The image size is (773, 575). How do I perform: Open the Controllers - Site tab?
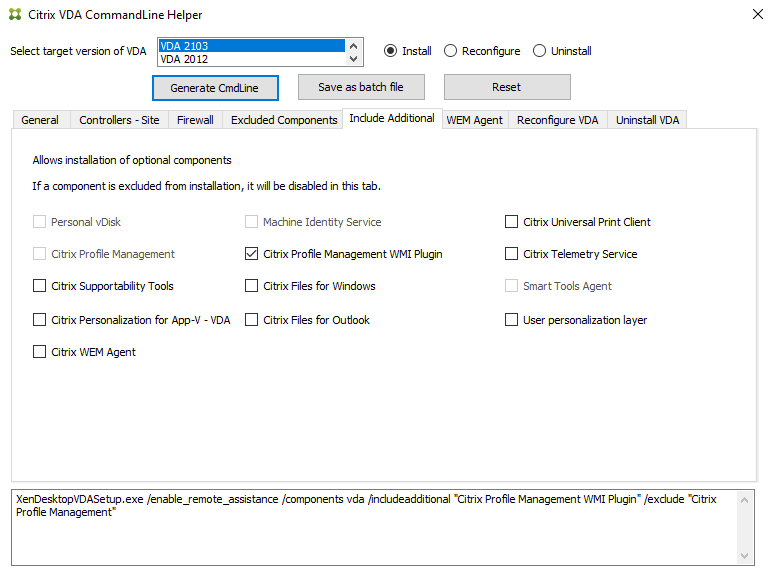(x=119, y=120)
